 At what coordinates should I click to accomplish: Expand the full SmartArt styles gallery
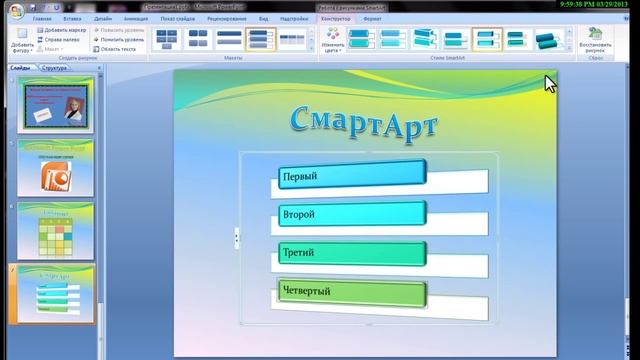click(x=570, y=48)
